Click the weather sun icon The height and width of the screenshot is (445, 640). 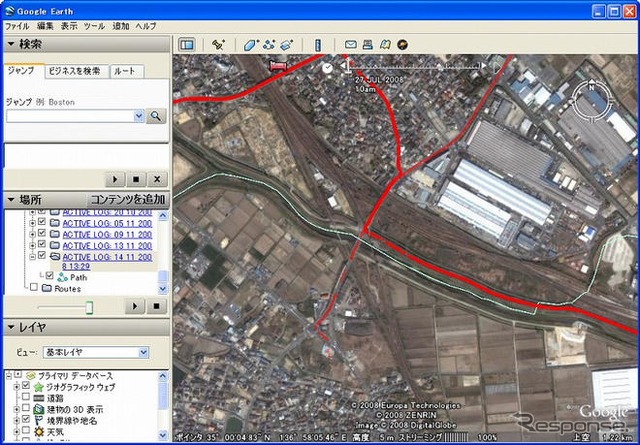pyautogui.click(x=39, y=431)
